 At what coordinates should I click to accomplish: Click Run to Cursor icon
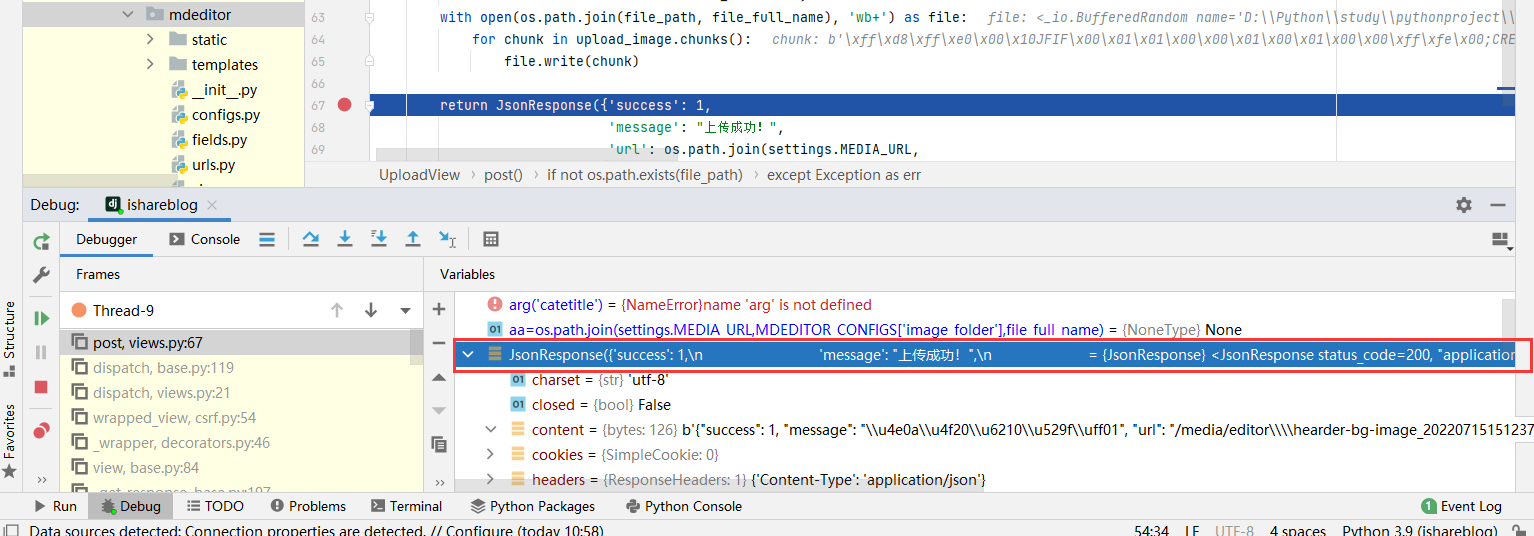447,239
